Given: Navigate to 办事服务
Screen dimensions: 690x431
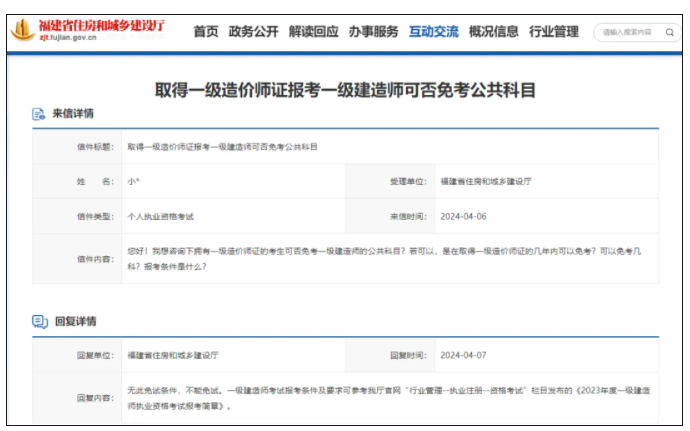Looking at the screenshot, I should tap(373, 32).
